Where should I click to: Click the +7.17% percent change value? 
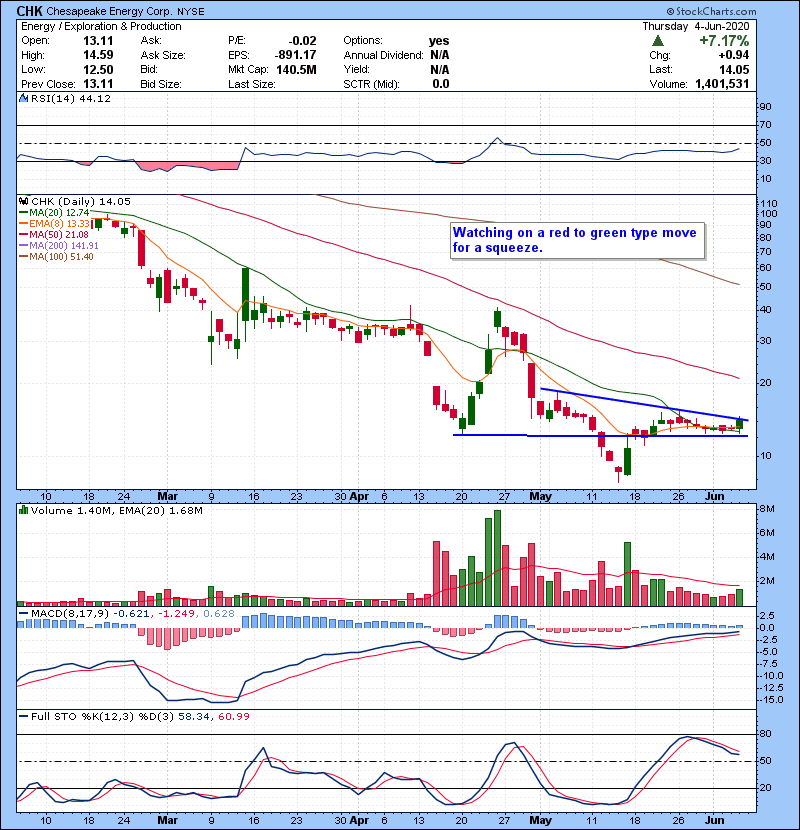[x=724, y=41]
